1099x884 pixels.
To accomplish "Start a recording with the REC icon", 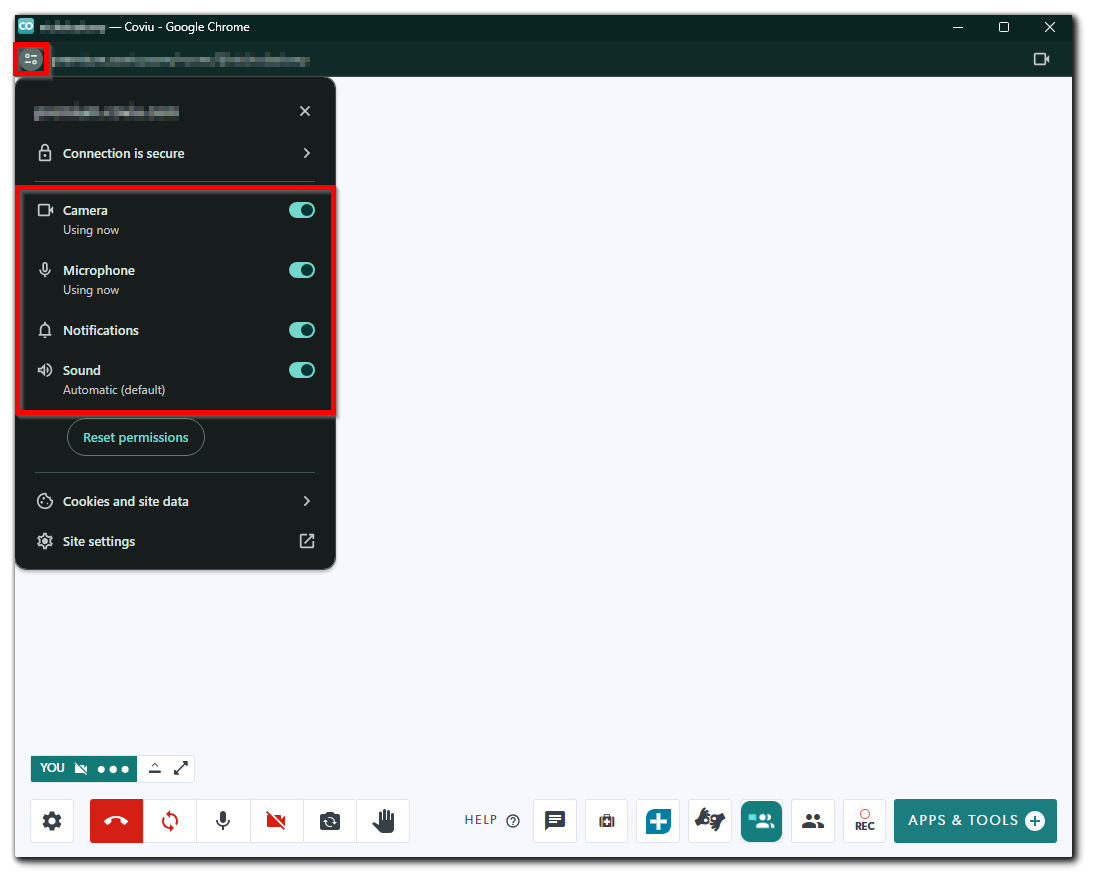I will point(864,821).
